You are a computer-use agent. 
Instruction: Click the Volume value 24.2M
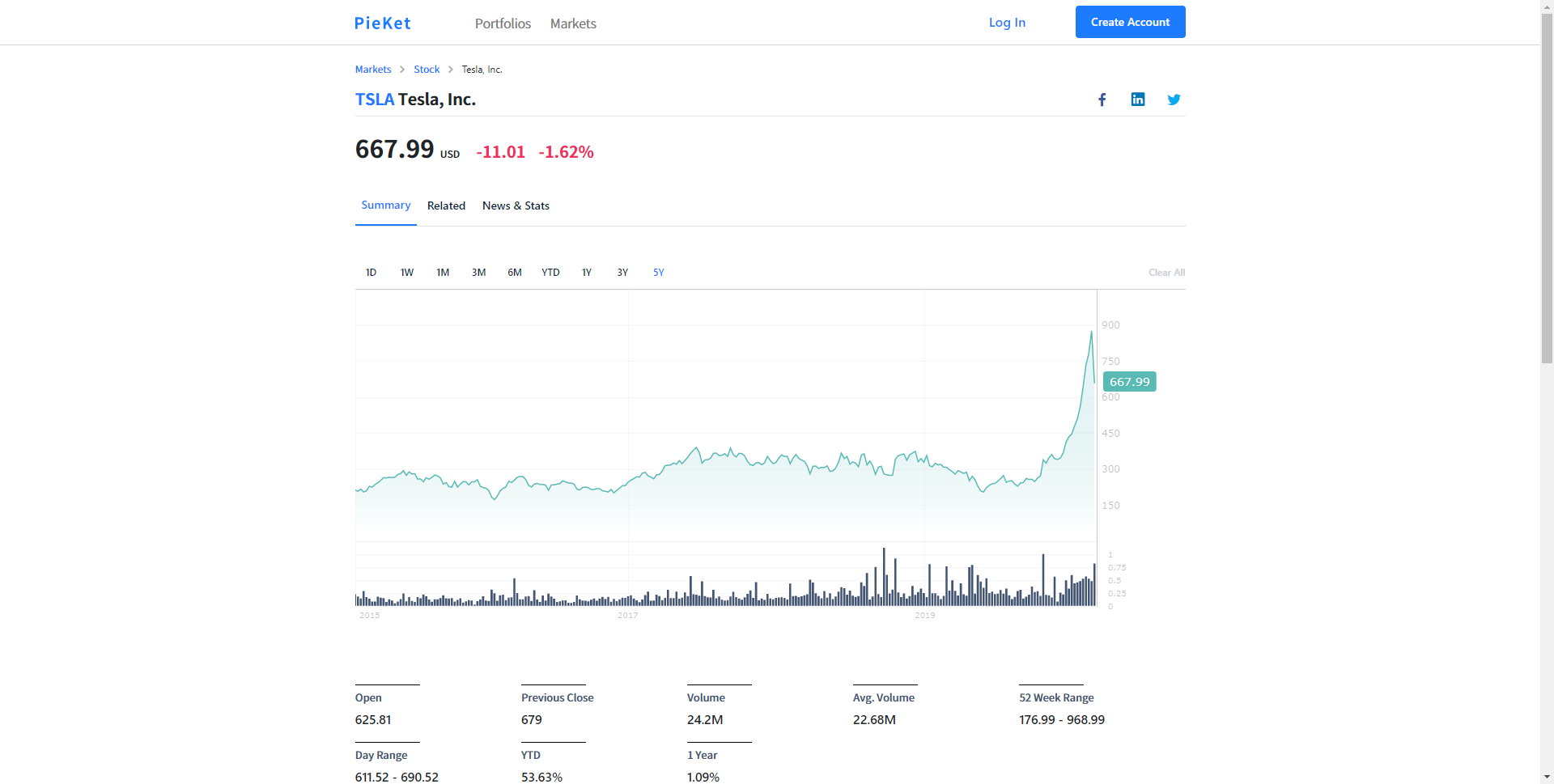click(x=705, y=720)
